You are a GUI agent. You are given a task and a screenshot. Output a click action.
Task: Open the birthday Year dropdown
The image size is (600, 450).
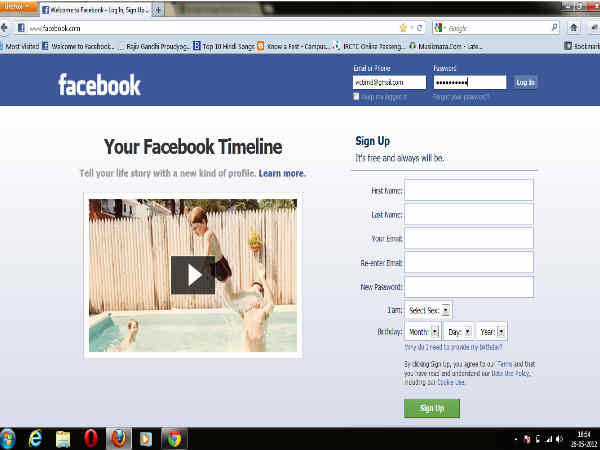[492, 331]
